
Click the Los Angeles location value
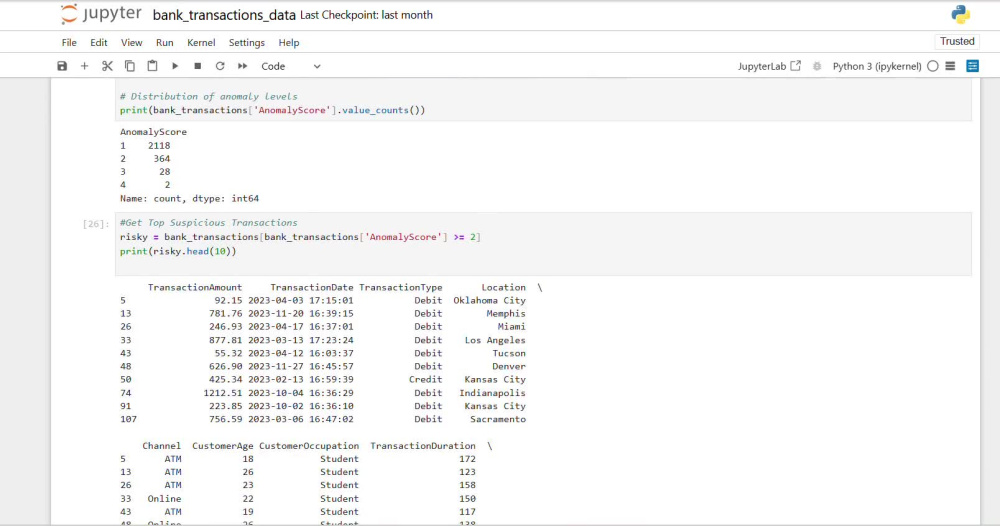[x=495, y=340]
